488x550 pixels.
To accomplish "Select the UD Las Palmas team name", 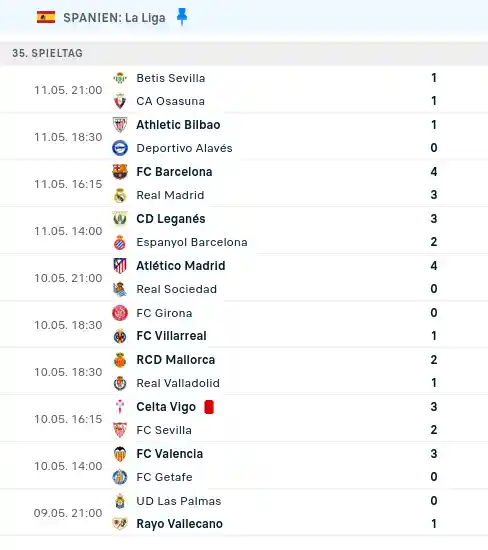I will [x=179, y=501].
